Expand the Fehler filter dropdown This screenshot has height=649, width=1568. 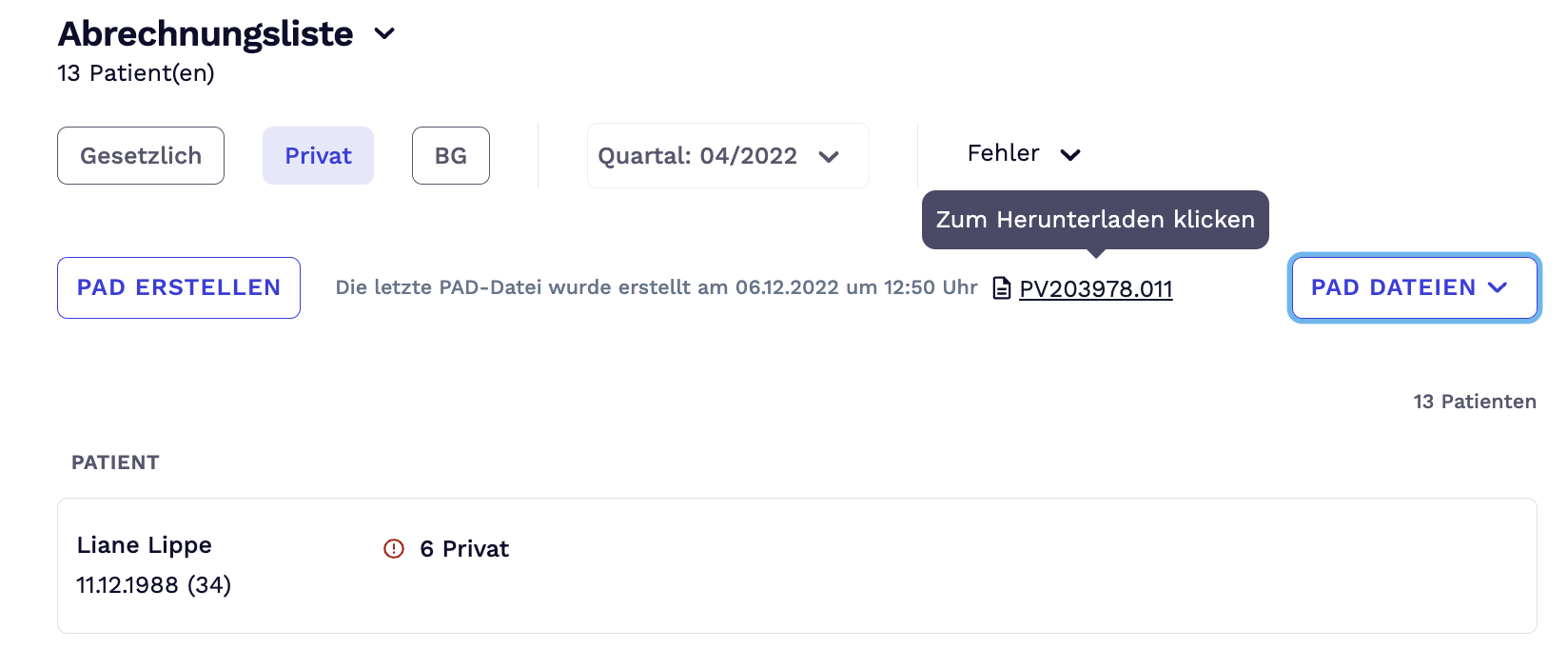[x=1023, y=153]
